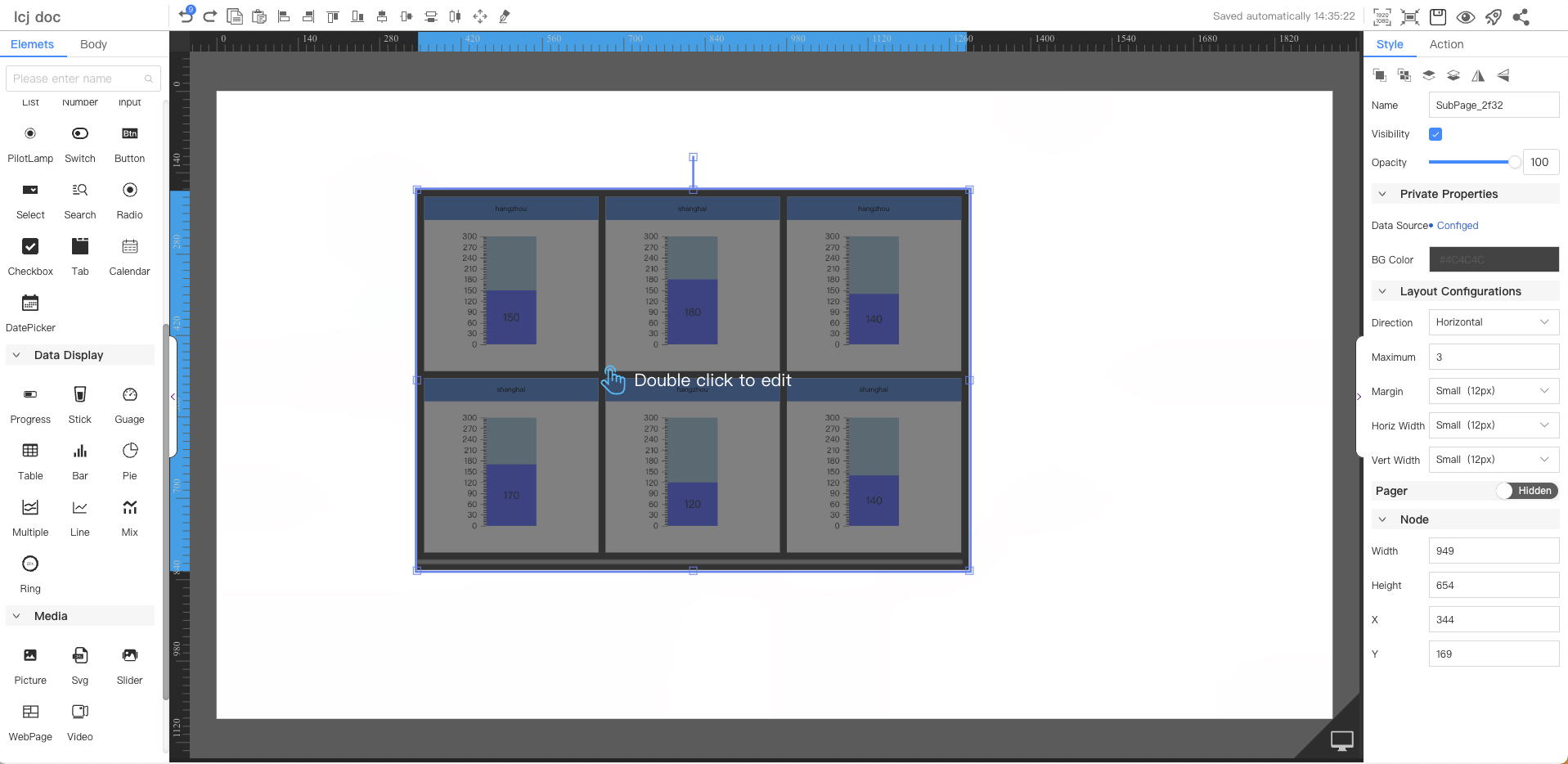1568x764 pixels.
Task: Switch to the Action tab
Action: [x=1446, y=44]
